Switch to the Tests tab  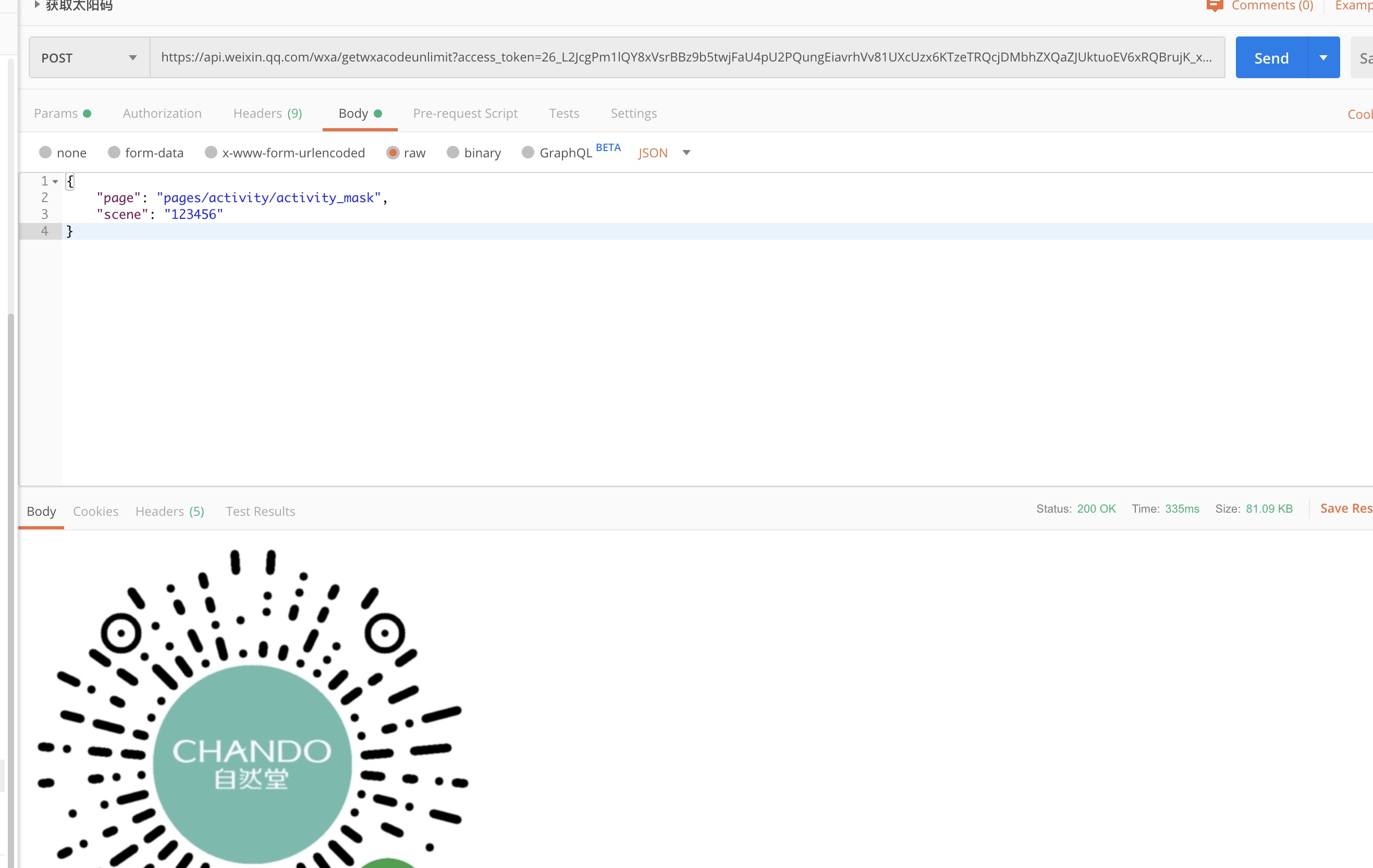click(564, 114)
